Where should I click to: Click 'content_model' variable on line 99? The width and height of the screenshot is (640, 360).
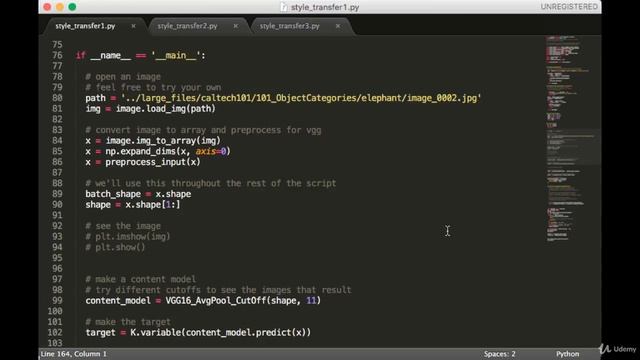click(x=118, y=301)
